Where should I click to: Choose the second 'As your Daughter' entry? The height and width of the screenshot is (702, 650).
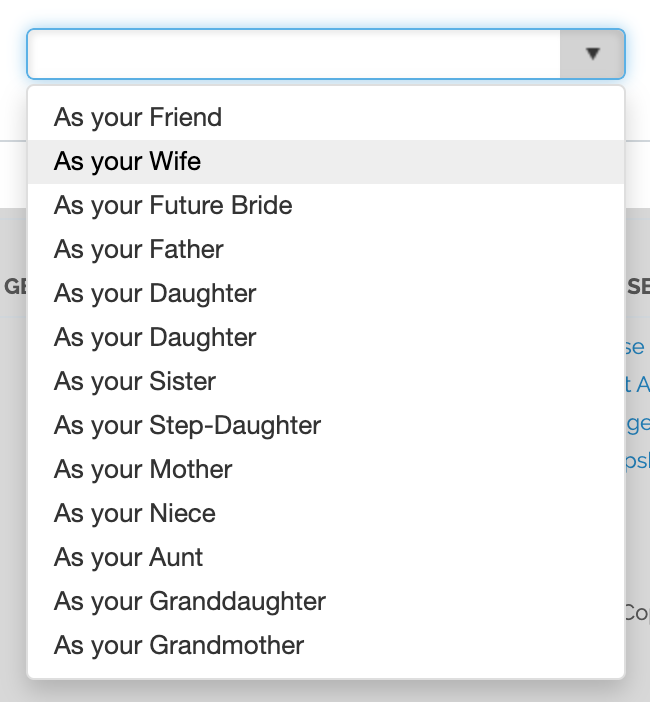[x=155, y=338]
